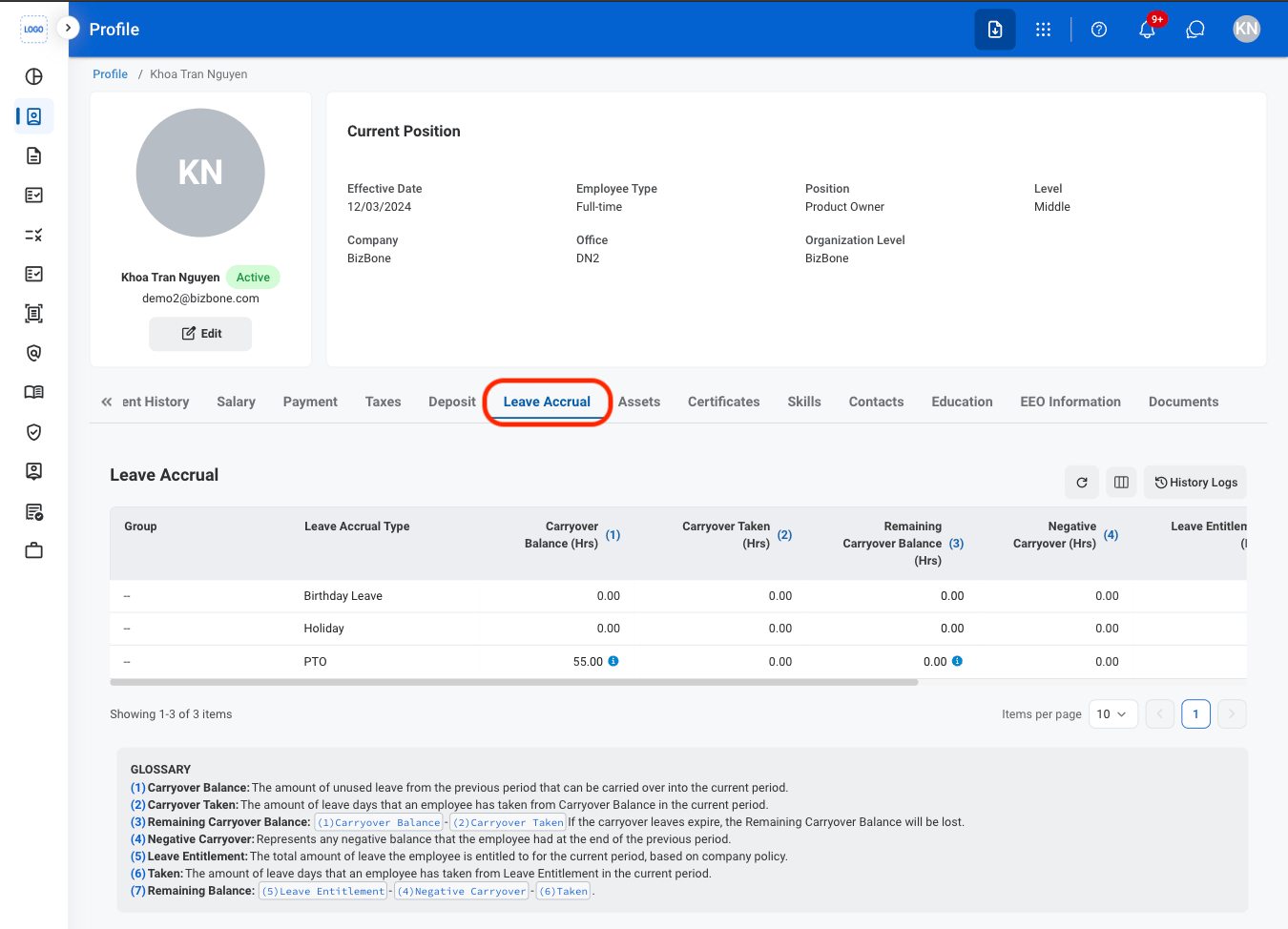This screenshot has width=1288, height=929.
Task: Open the chat bubbles icon in header
Action: [1195, 30]
